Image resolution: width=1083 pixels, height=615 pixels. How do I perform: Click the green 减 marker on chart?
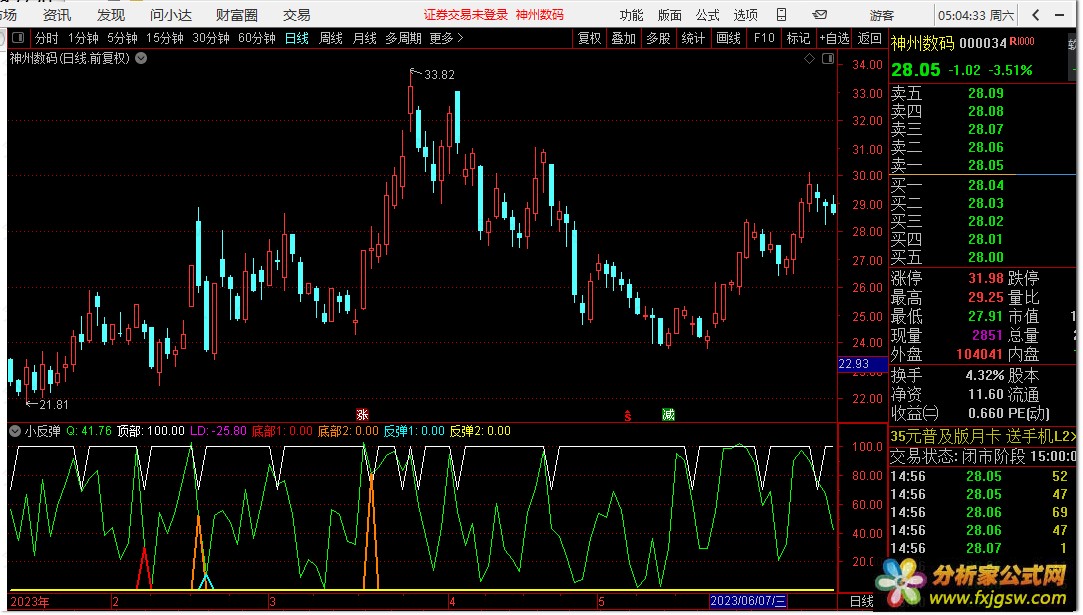[x=668, y=415]
